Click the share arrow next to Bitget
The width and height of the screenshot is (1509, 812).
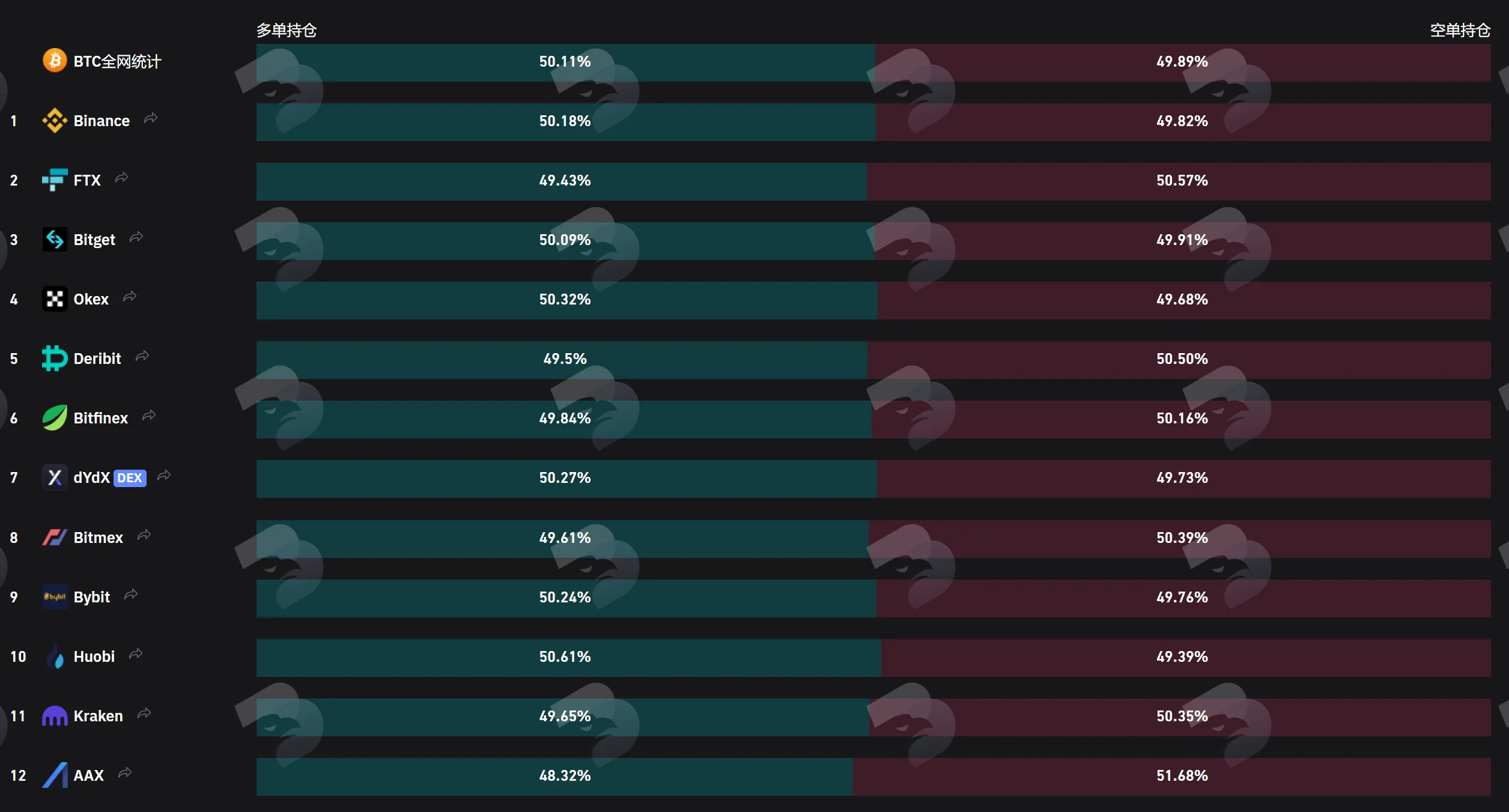[x=136, y=237]
